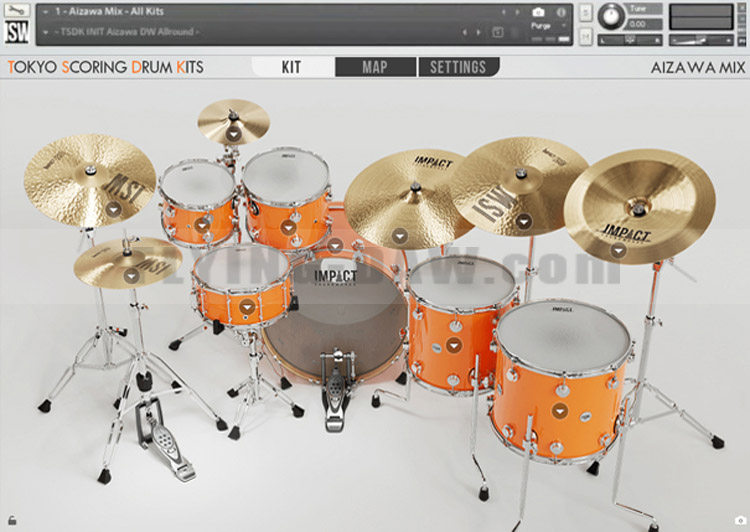Select previous instrument with header left arrow
The image size is (750, 532).
[x=504, y=11]
